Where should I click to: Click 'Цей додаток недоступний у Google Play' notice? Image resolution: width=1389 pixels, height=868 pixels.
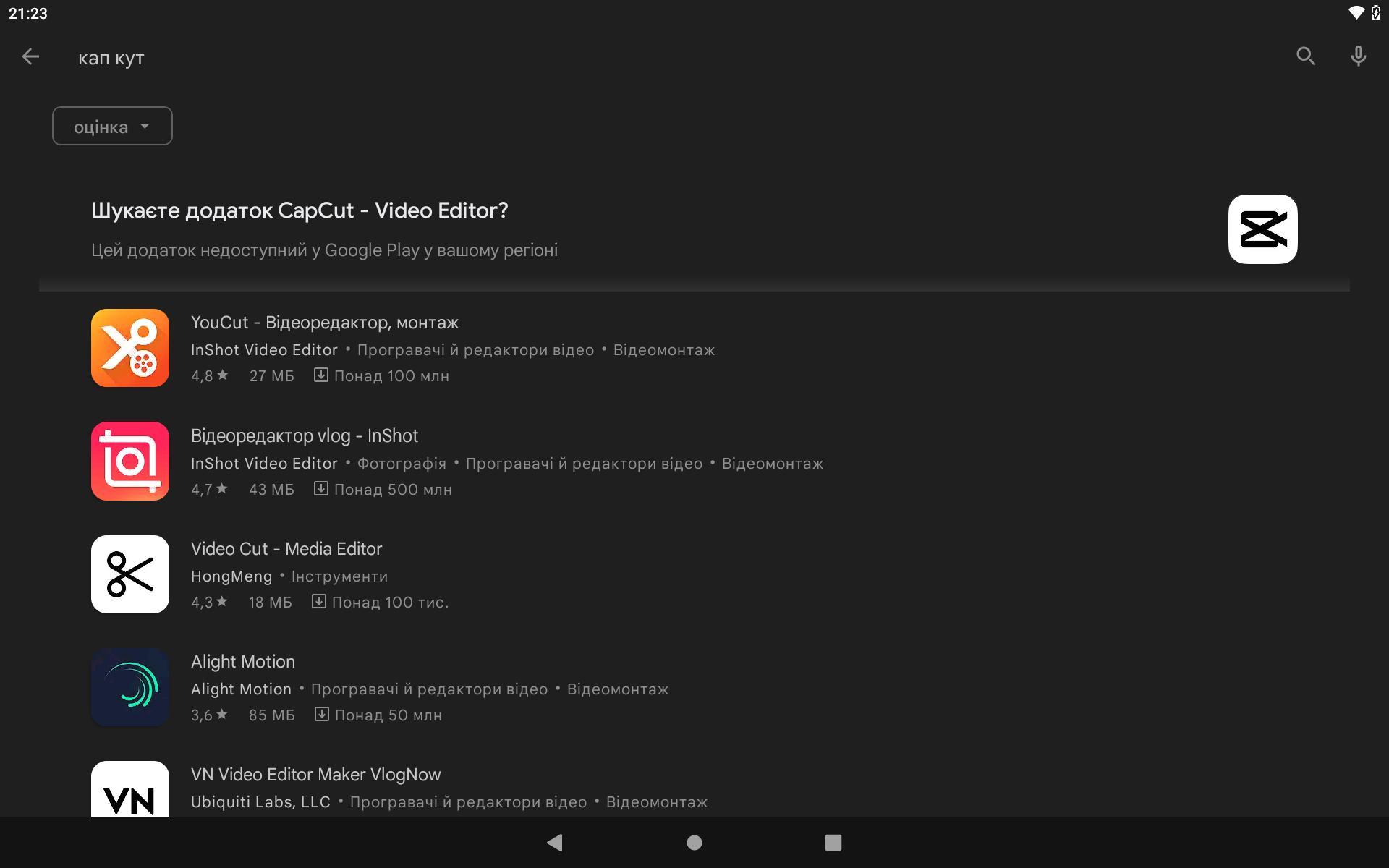[x=324, y=250]
